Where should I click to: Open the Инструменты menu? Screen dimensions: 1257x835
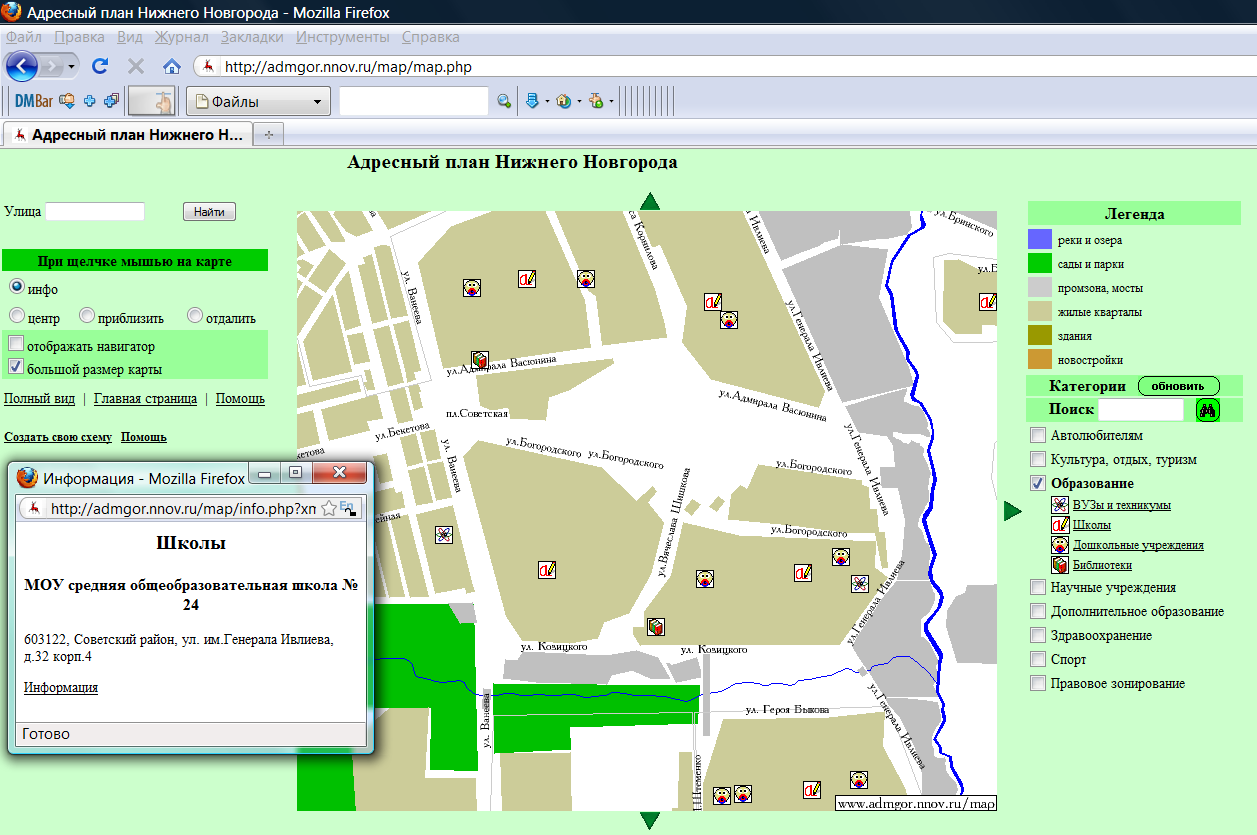pyautogui.click(x=343, y=37)
